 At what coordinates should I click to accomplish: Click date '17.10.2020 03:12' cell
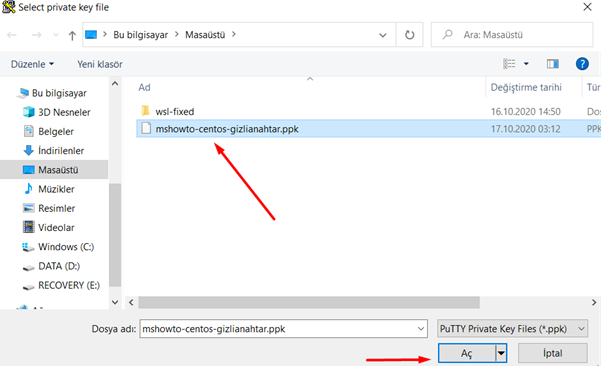[x=526, y=129]
